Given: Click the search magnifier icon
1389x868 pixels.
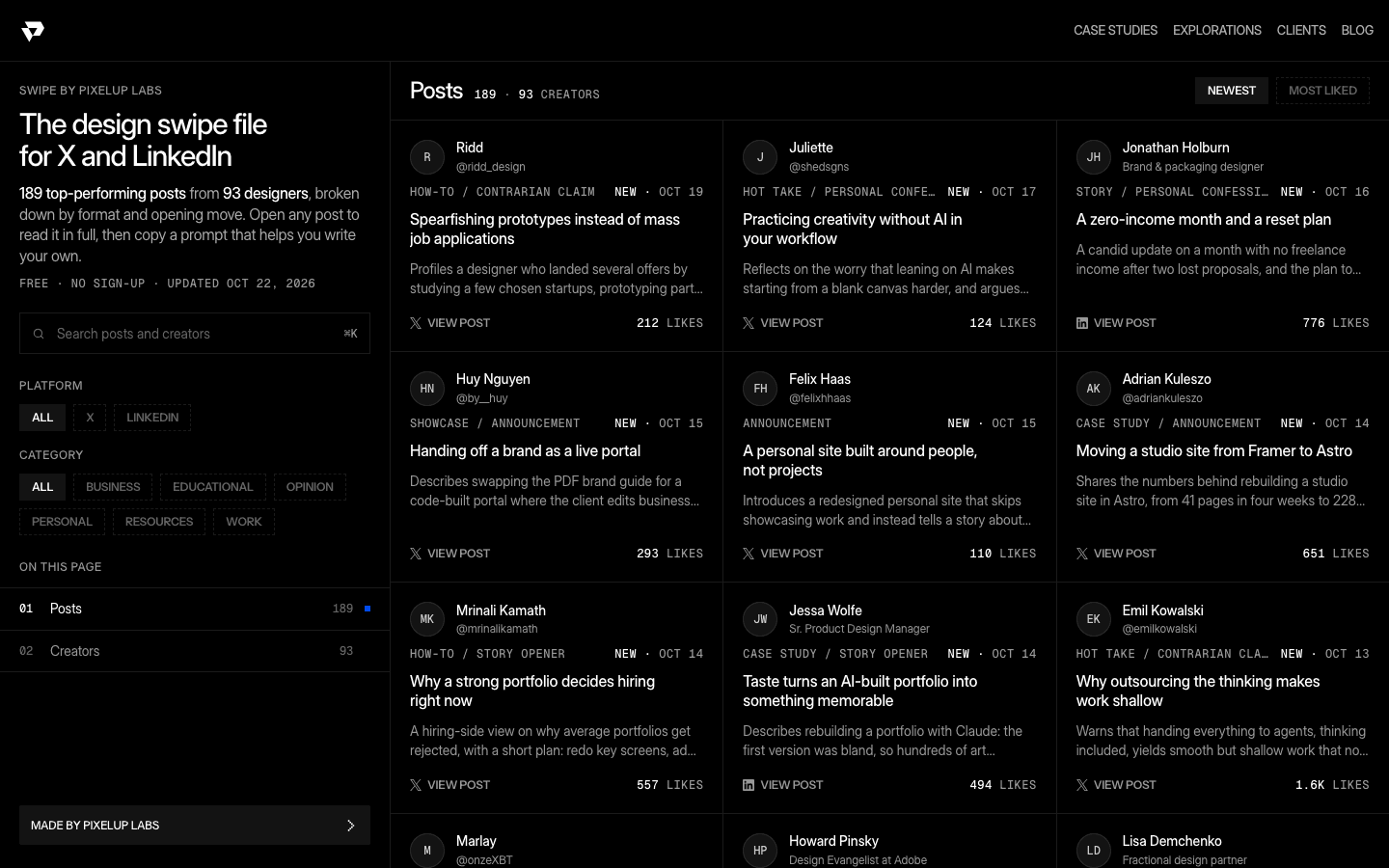Looking at the screenshot, I should [x=39, y=334].
